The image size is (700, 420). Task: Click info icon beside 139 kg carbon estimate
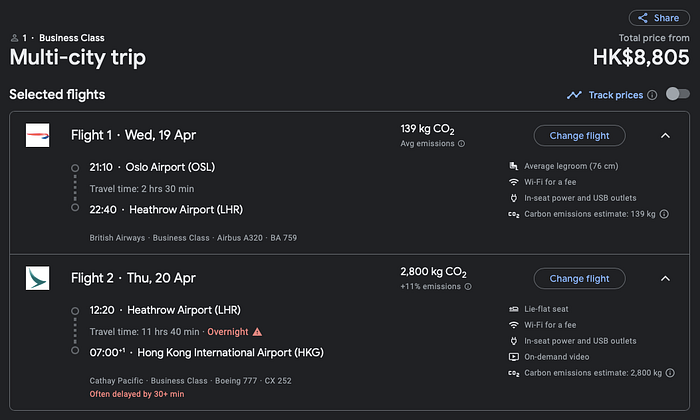[x=664, y=214]
